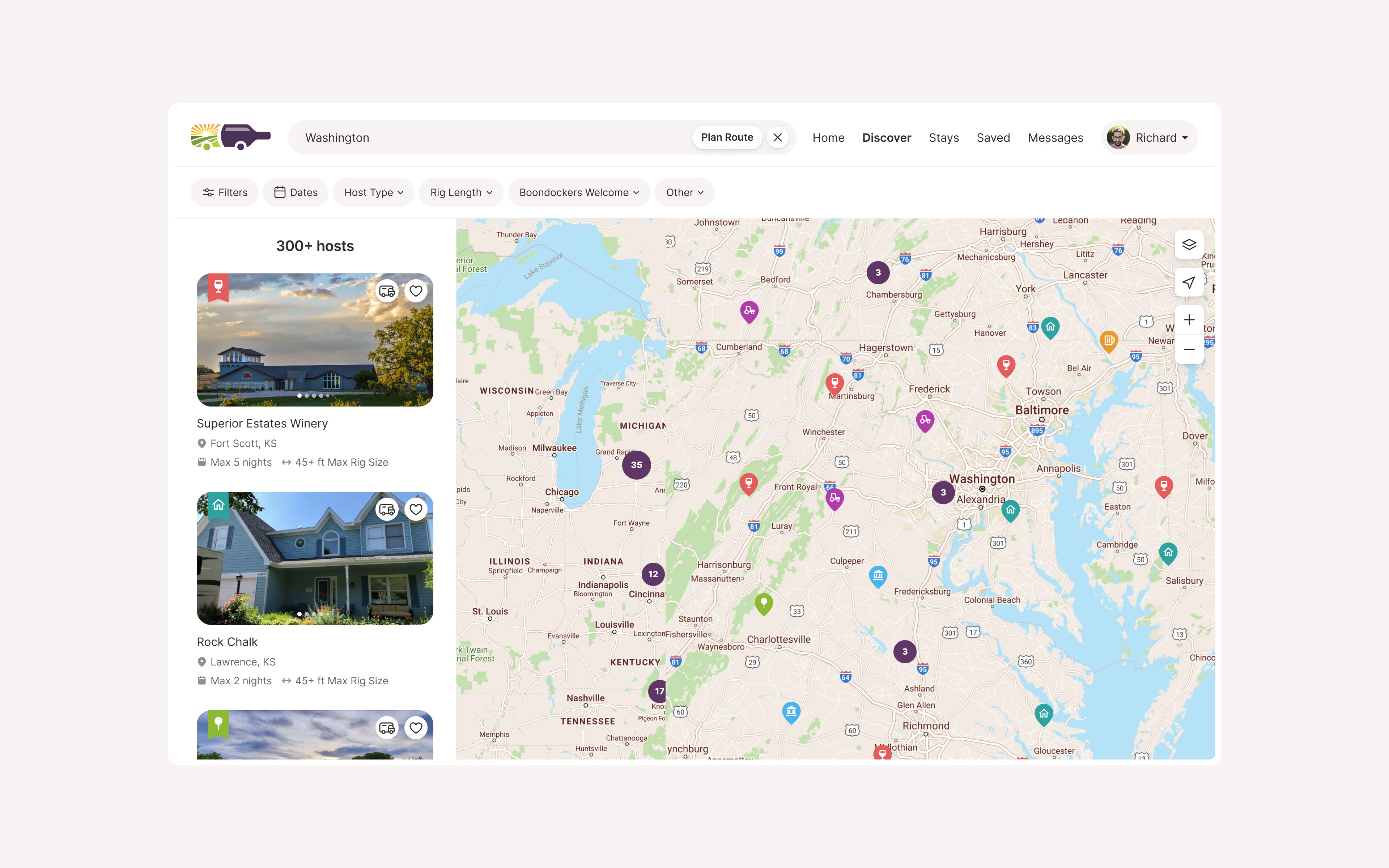Open the Superior Estates Winery title
The image size is (1389, 868).
pyautogui.click(x=262, y=423)
